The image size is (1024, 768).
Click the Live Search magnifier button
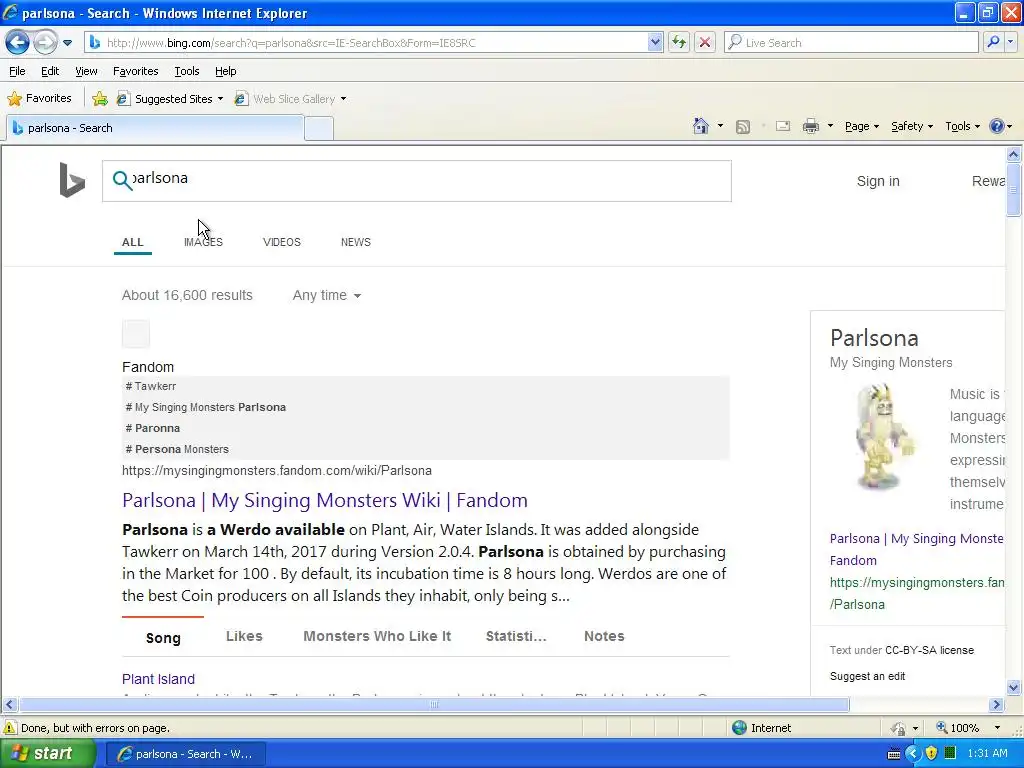coord(993,42)
